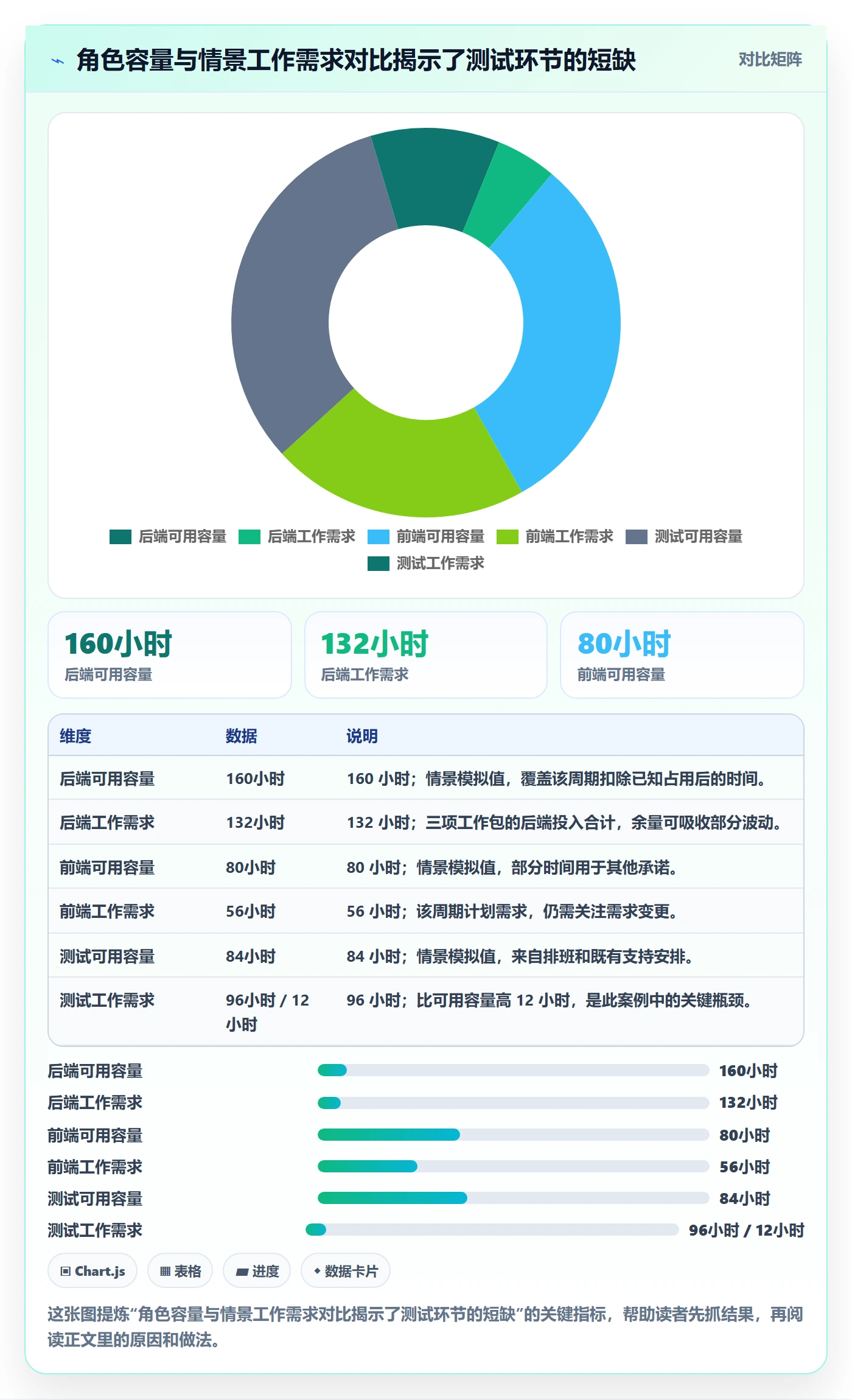
Task: Click the 说明 column header
Action: pos(362,736)
